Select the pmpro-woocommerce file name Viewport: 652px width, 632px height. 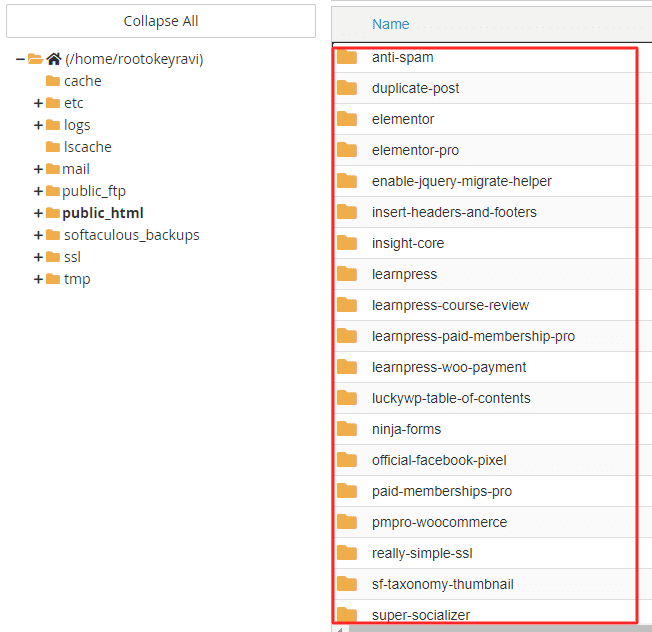tap(439, 522)
